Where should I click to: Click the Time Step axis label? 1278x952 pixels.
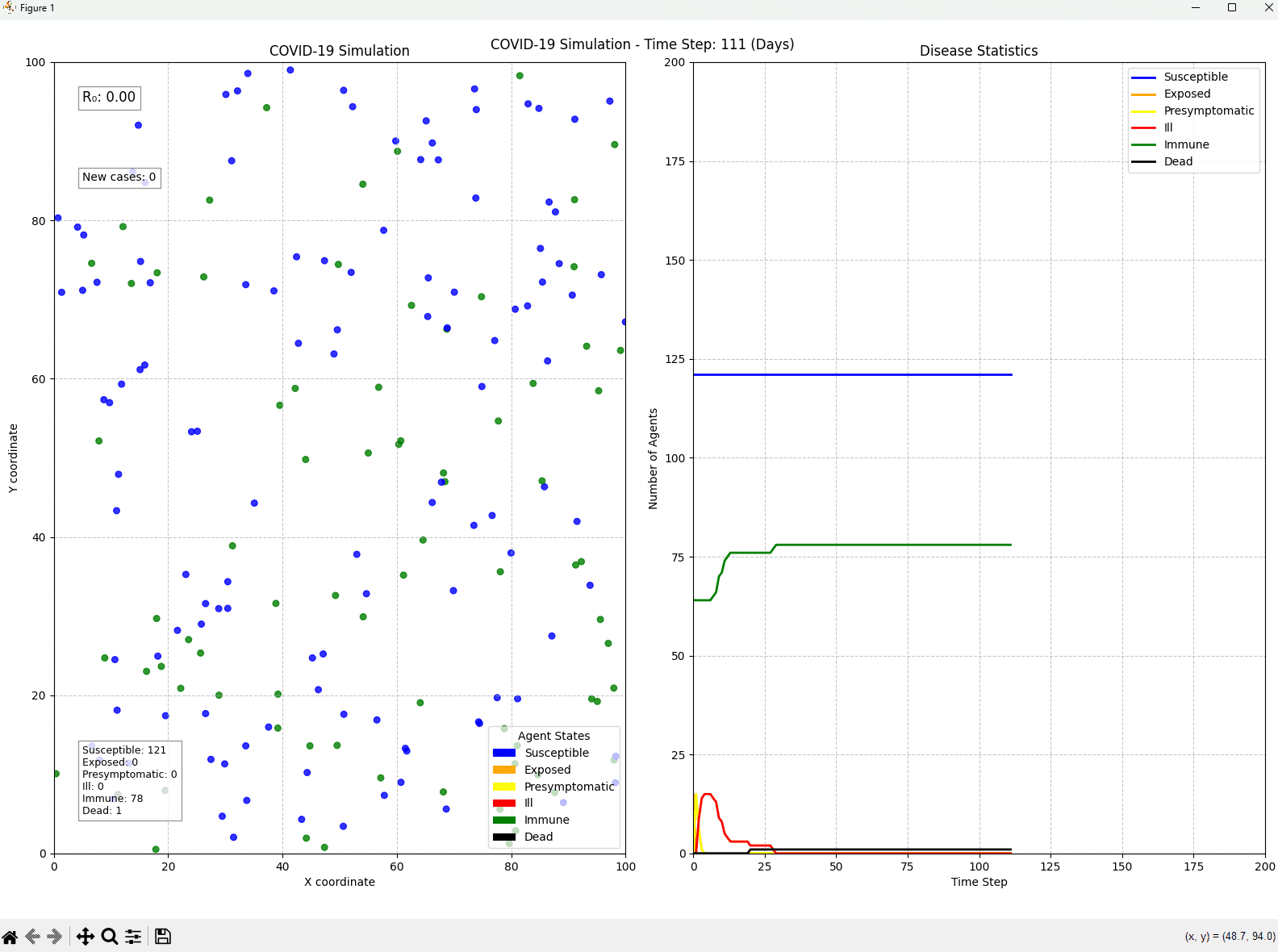click(979, 882)
